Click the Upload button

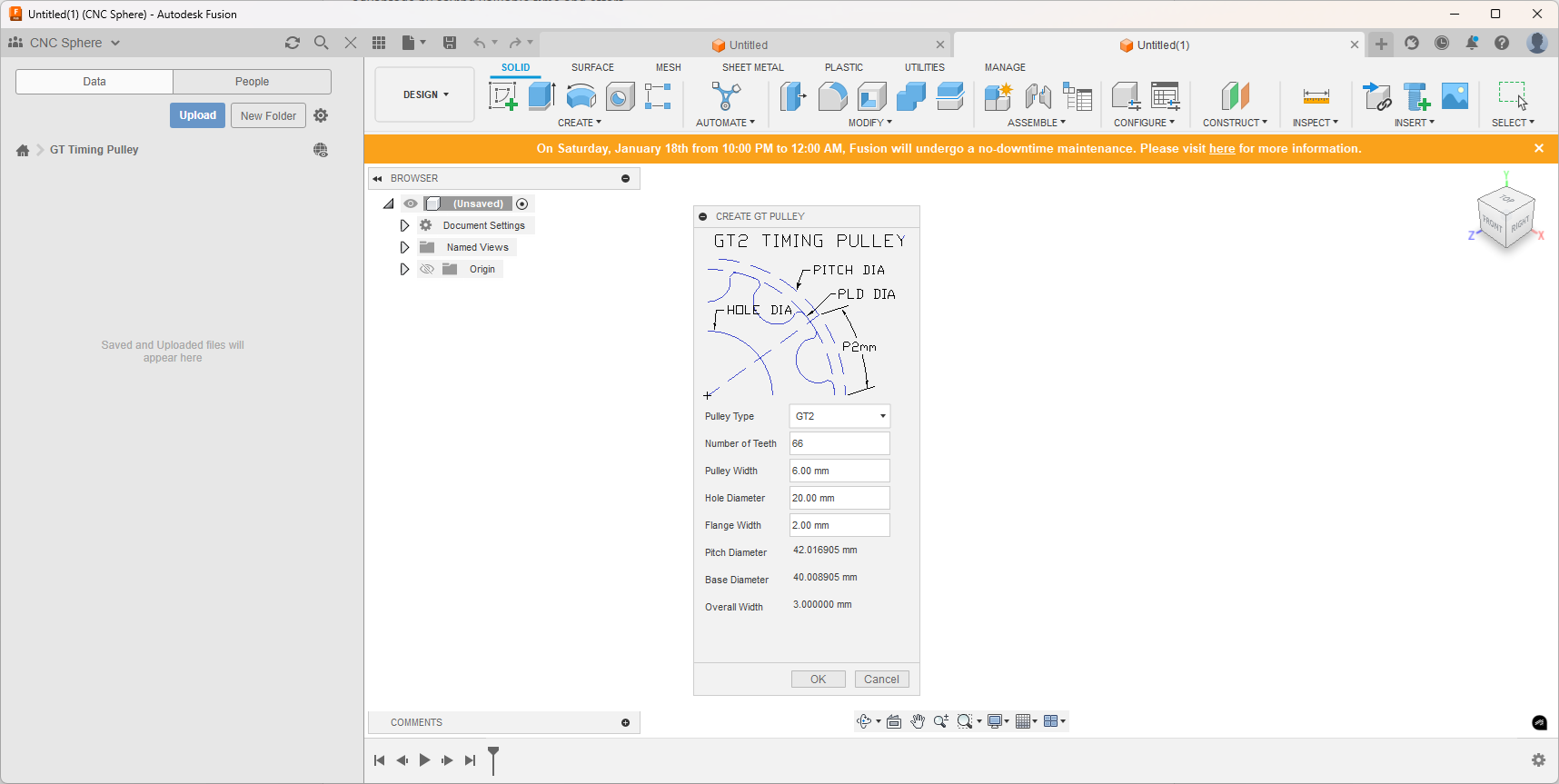coord(197,115)
